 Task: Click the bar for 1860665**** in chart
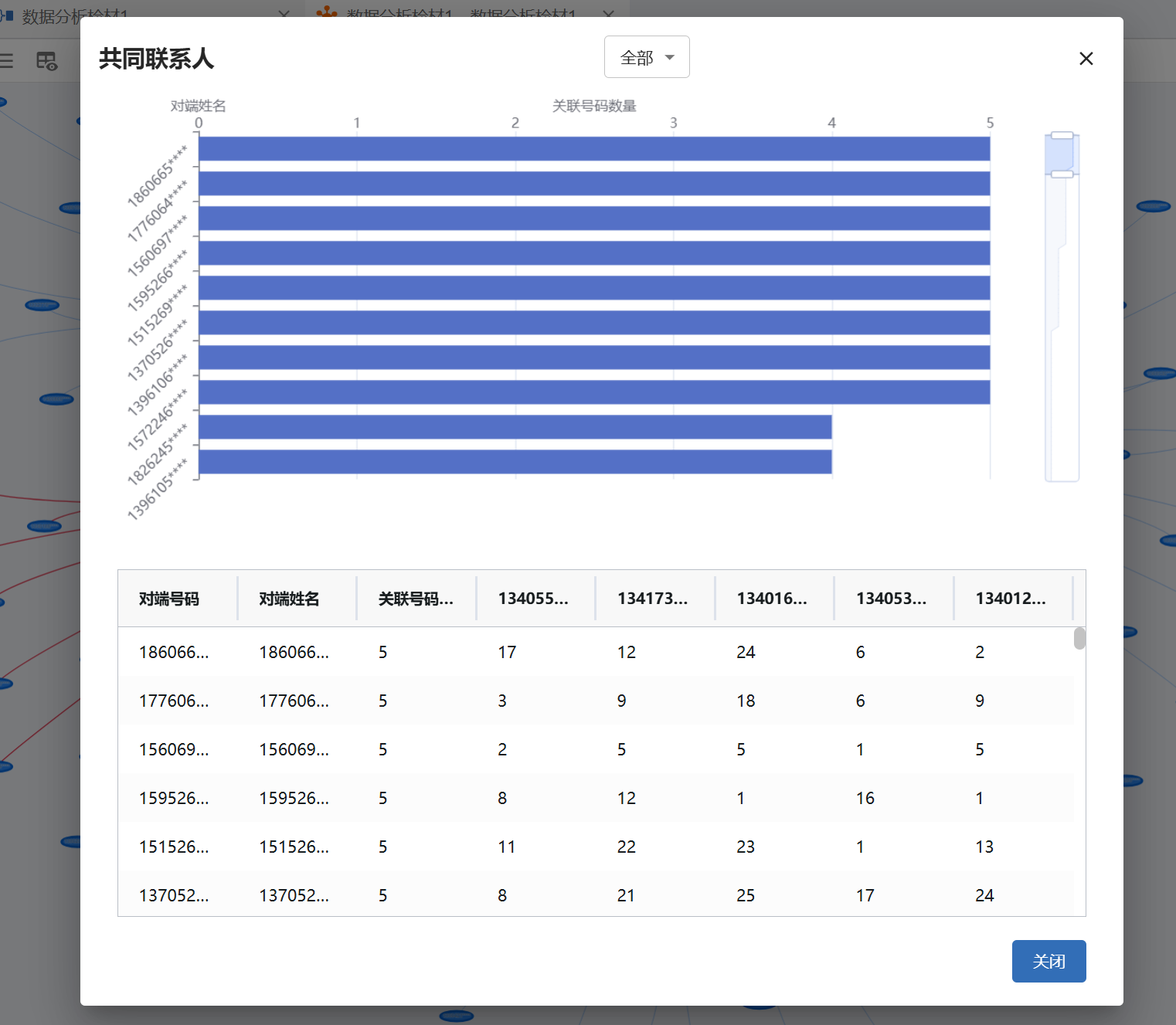point(593,149)
